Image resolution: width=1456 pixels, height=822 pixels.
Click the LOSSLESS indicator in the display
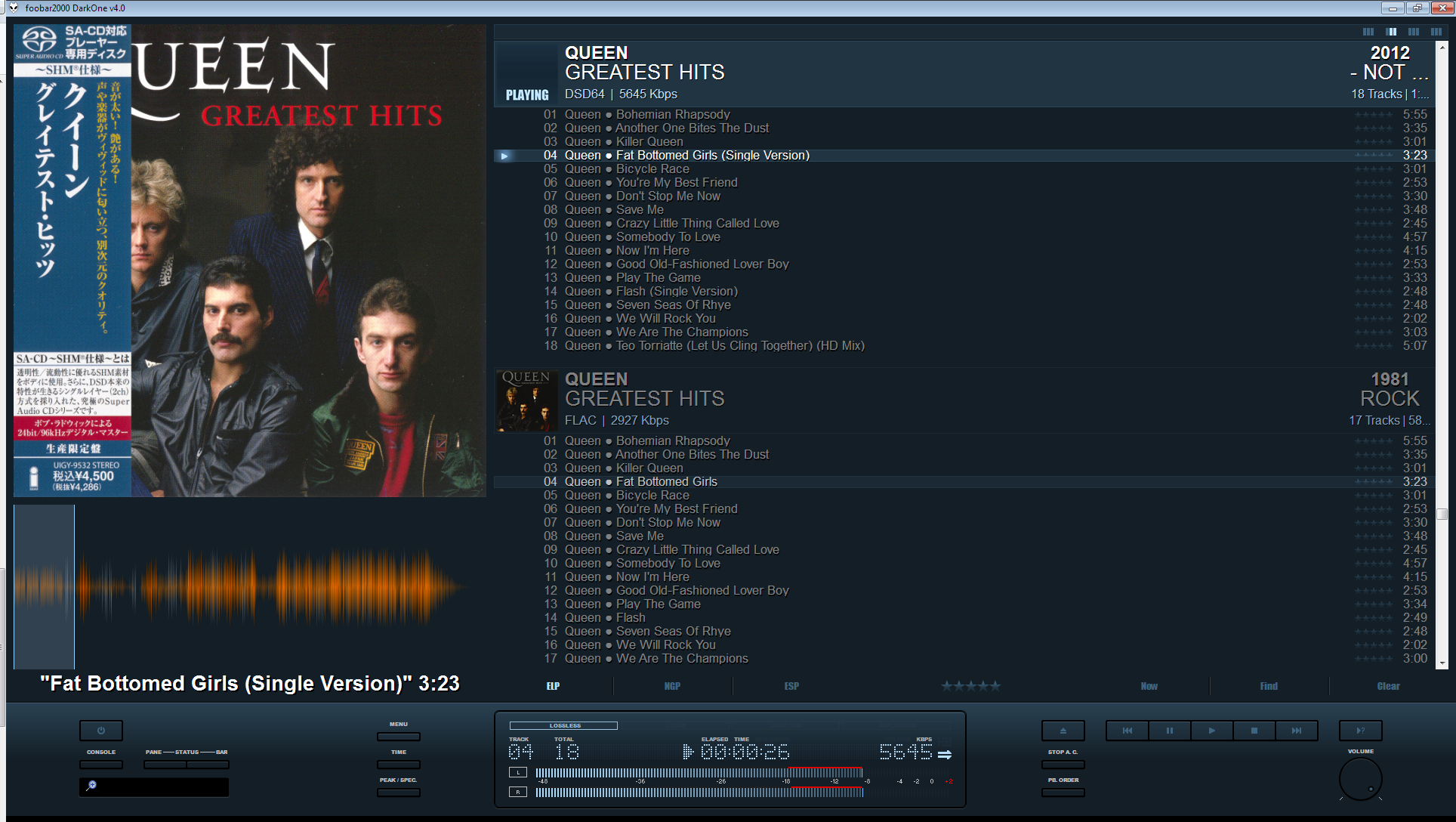[x=563, y=725]
